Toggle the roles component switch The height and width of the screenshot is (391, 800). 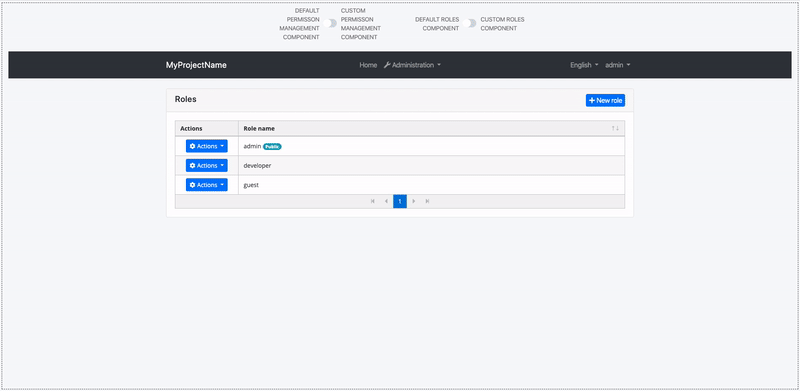click(469, 23)
